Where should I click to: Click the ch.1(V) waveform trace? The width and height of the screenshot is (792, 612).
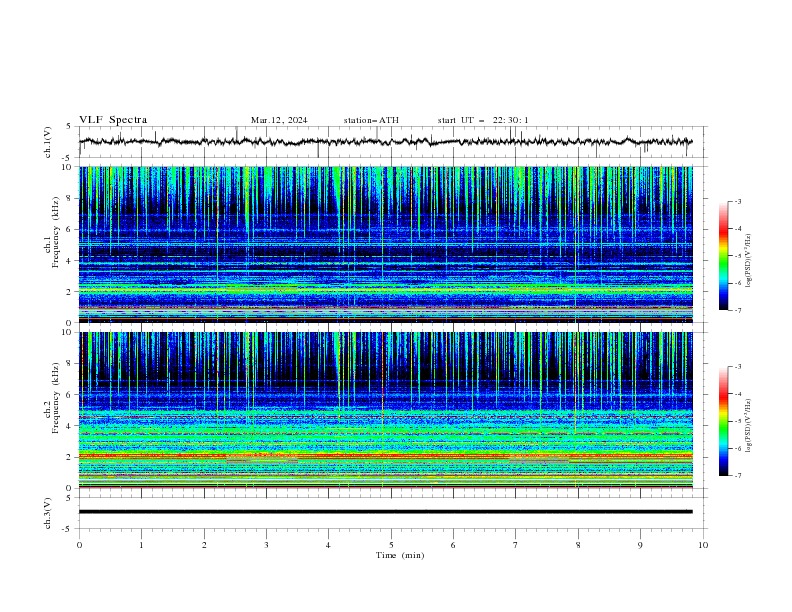click(385, 142)
